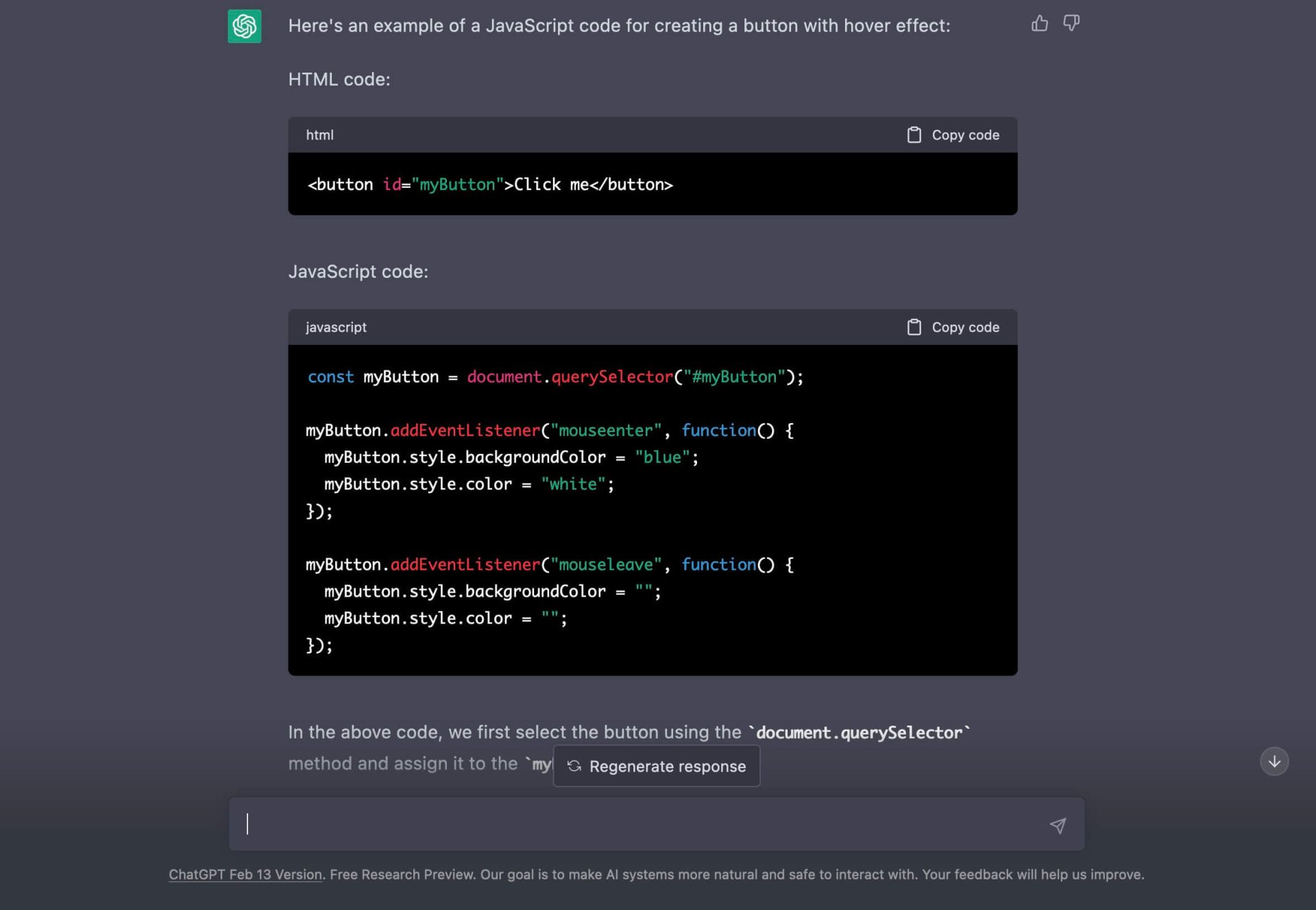The height and width of the screenshot is (910, 1316).
Task: Click the inline document.querySelector code text
Action: 860,733
